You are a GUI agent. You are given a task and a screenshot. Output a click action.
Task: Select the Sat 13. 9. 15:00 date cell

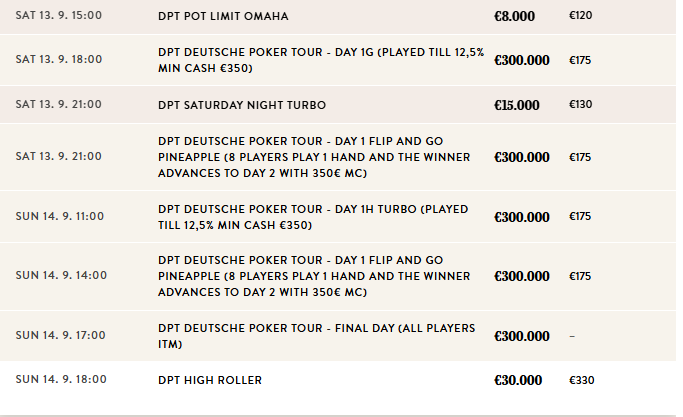[59, 17]
